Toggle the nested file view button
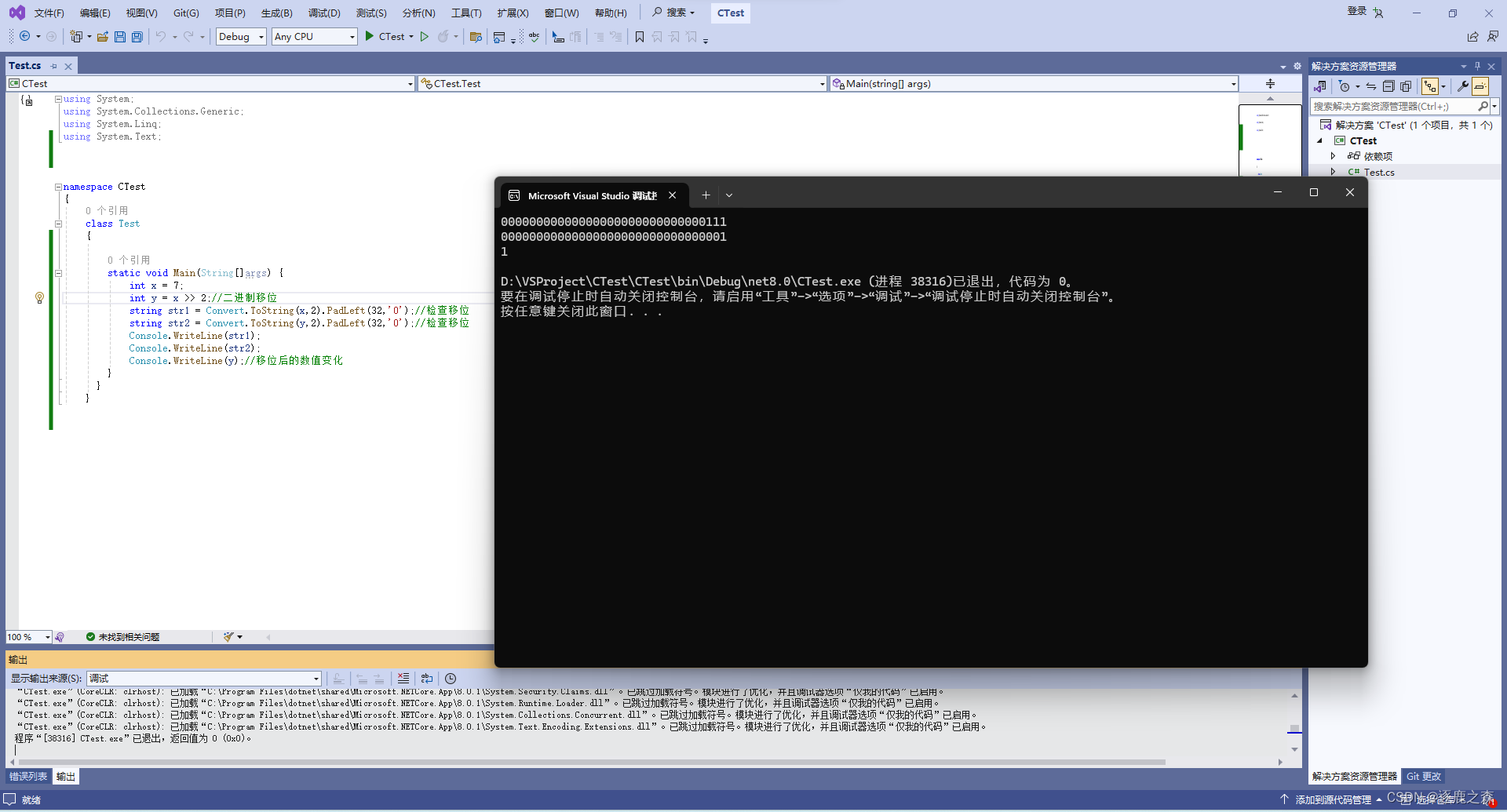The width and height of the screenshot is (1507, 812). pos(1430,86)
